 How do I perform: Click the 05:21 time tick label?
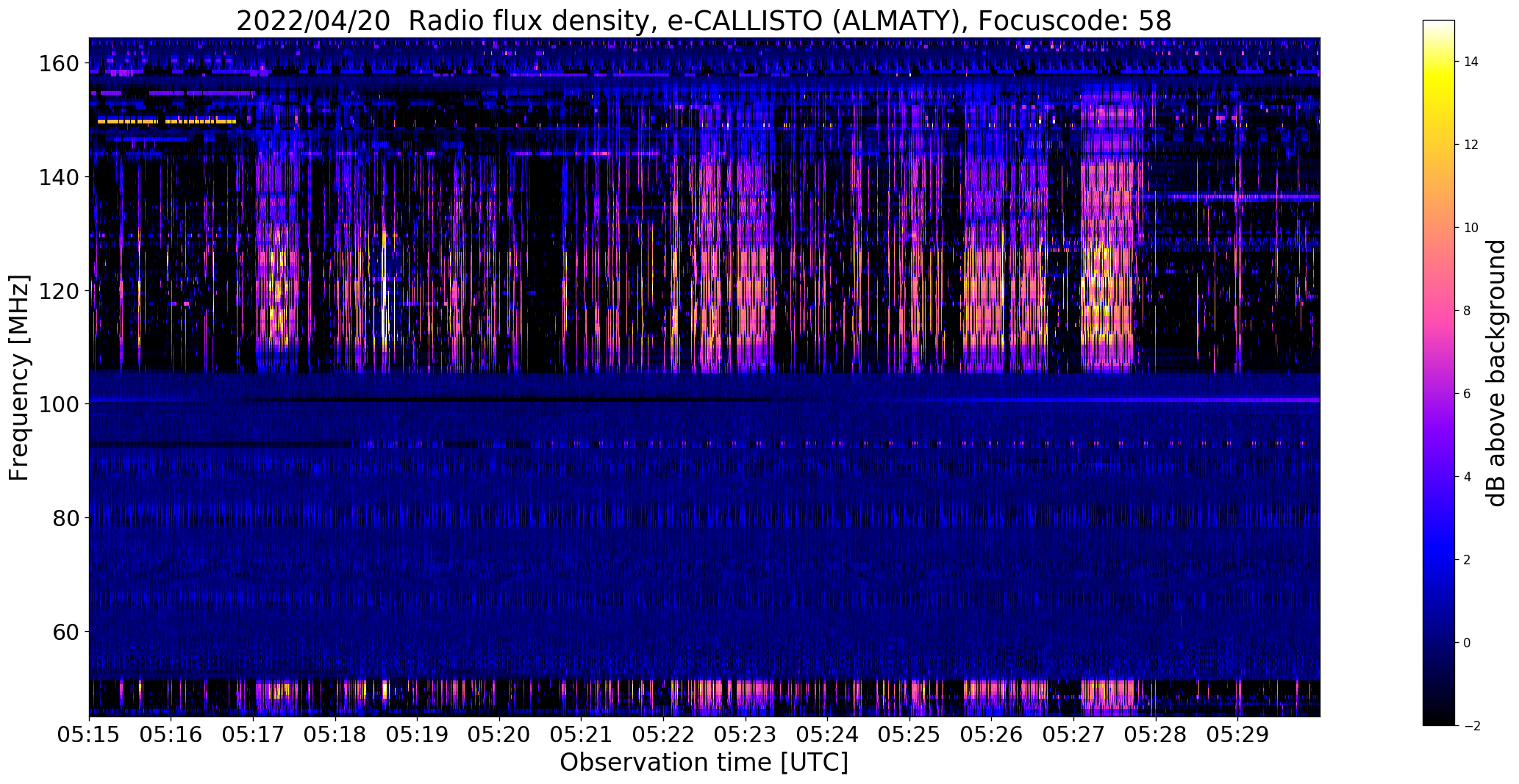581,734
